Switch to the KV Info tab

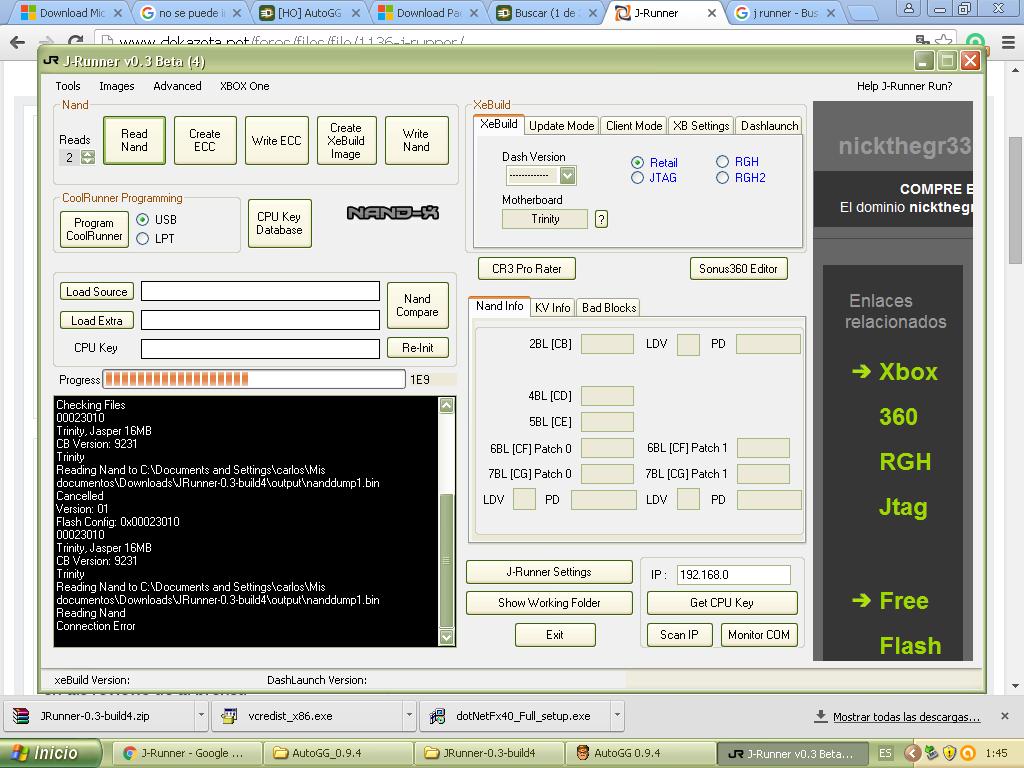552,308
